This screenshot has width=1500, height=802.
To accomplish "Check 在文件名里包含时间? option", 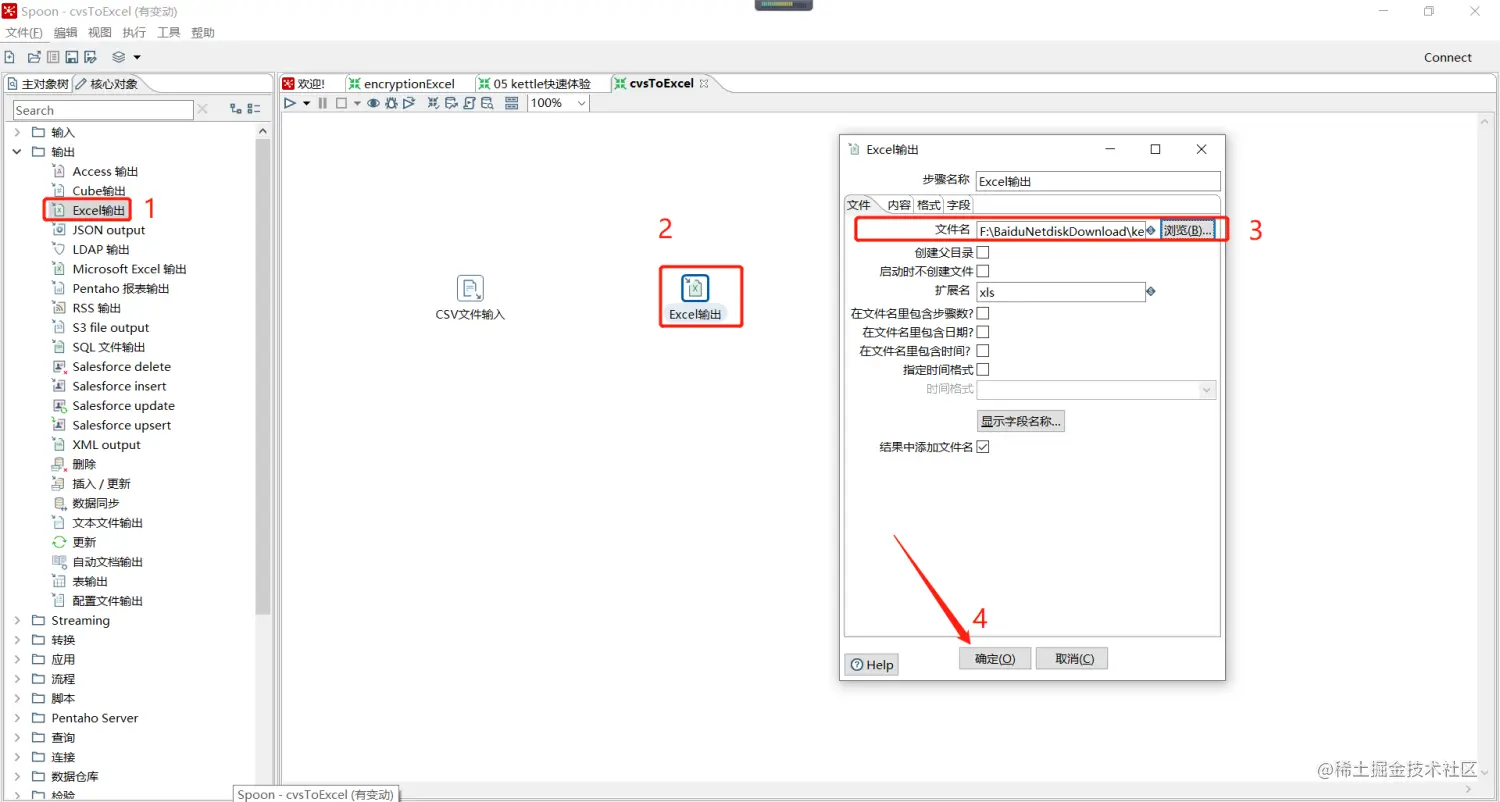I will [983, 351].
